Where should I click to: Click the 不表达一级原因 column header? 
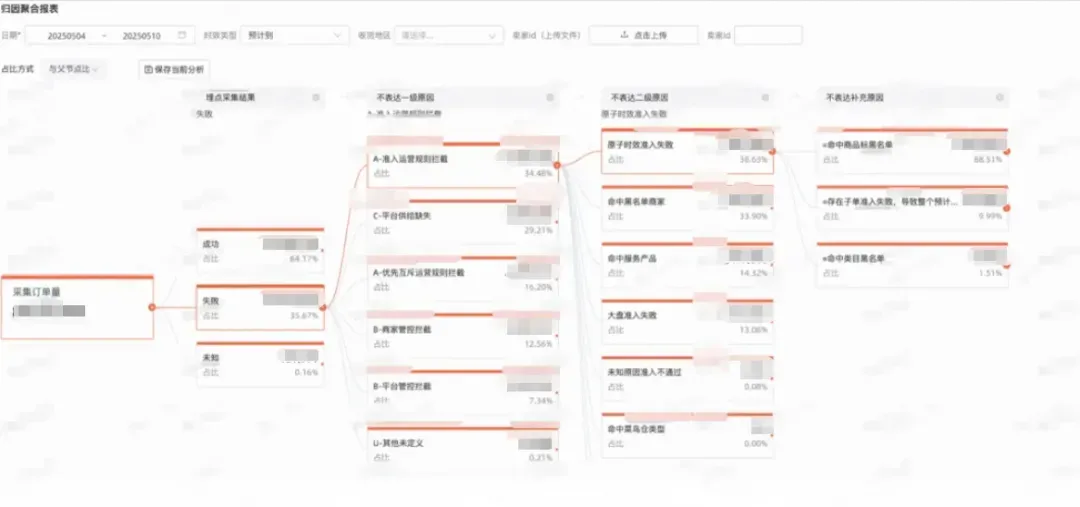pyautogui.click(x=462, y=98)
